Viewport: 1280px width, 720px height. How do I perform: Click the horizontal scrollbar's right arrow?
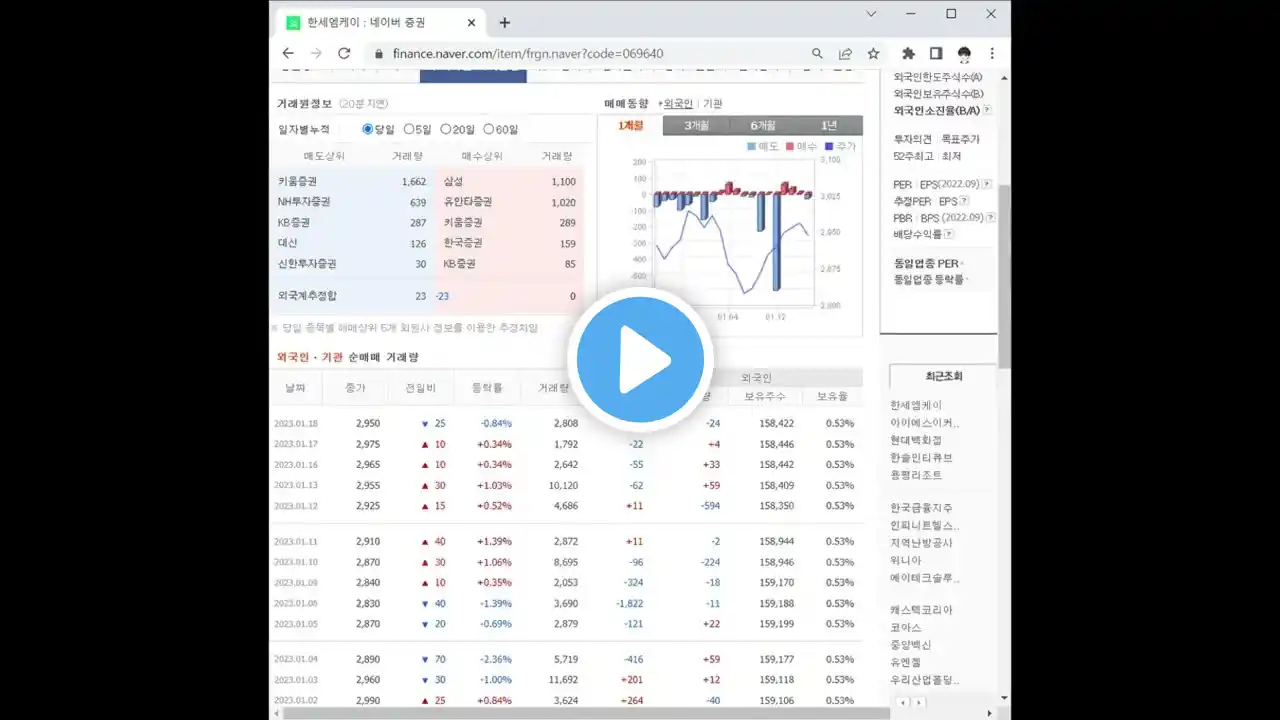tap(990, 713)
